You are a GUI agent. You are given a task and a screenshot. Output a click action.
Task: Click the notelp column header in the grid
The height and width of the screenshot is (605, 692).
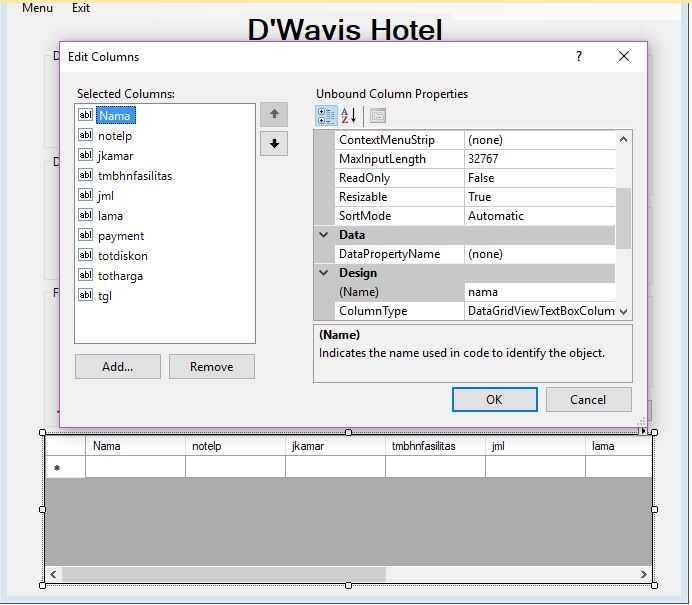pyautogui.click(x=235, y=446)
